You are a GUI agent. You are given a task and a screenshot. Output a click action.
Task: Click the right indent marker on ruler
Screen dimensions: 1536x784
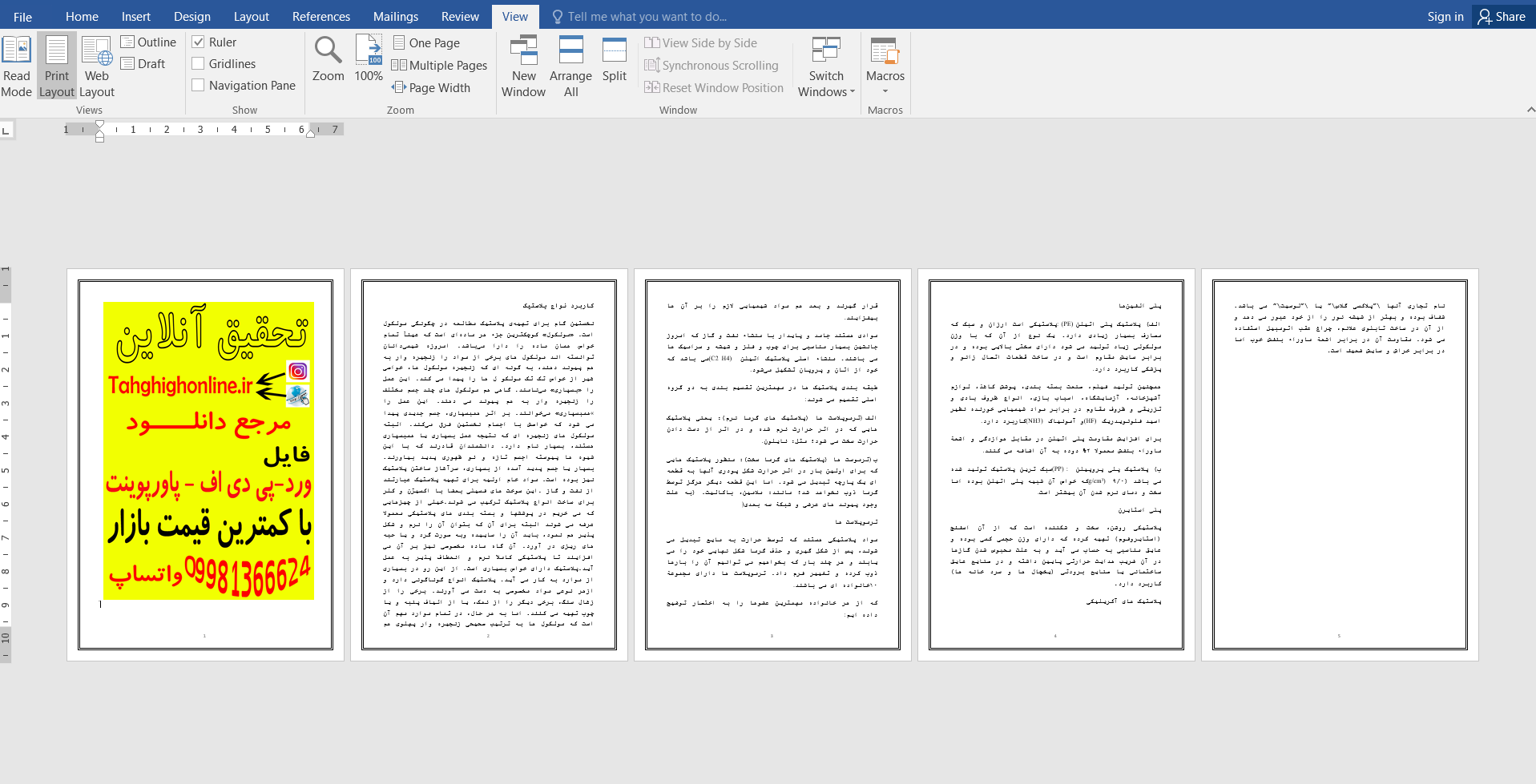click(x=311, y=134)
